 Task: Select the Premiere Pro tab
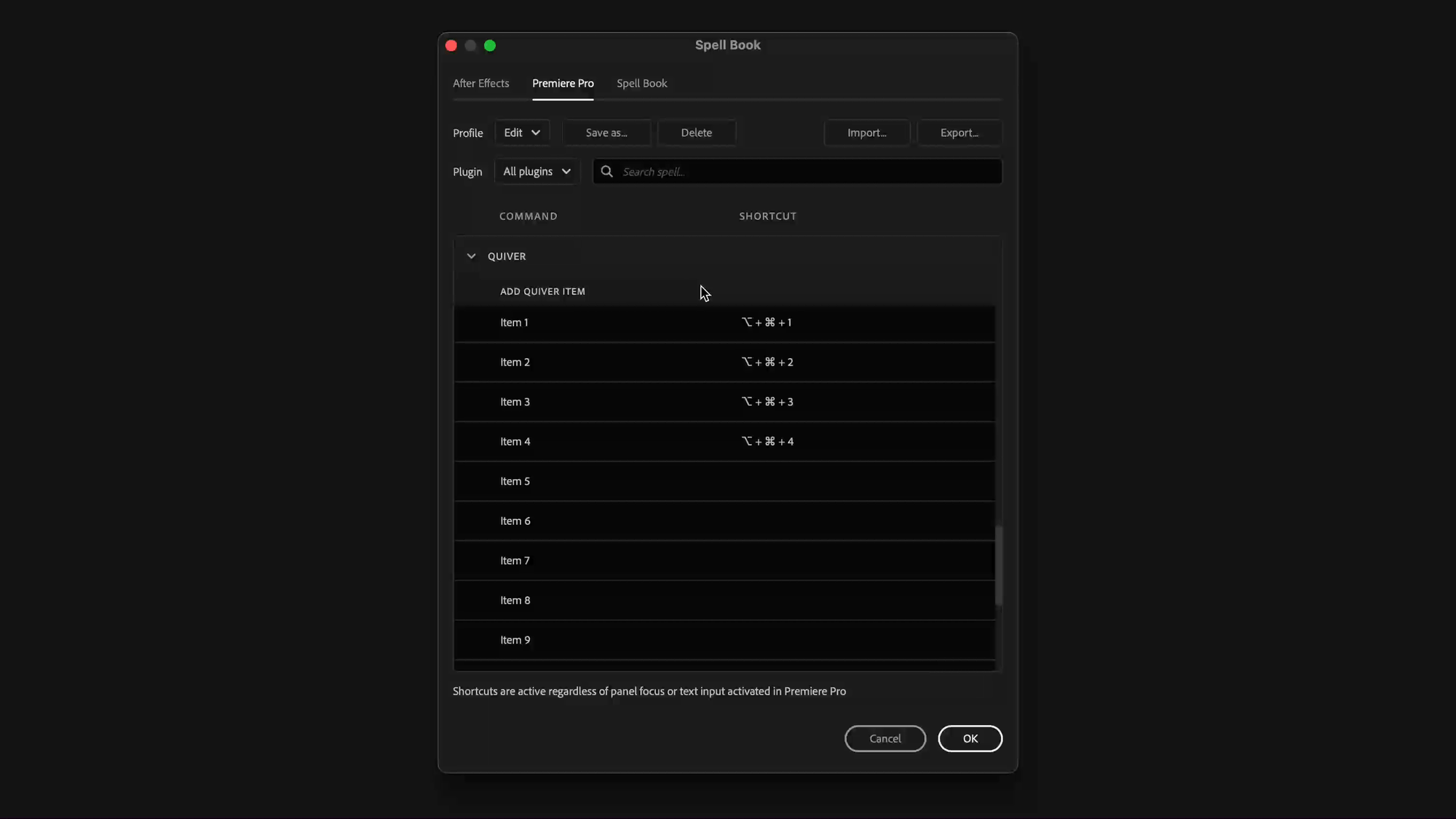click(x=563, y=83)
